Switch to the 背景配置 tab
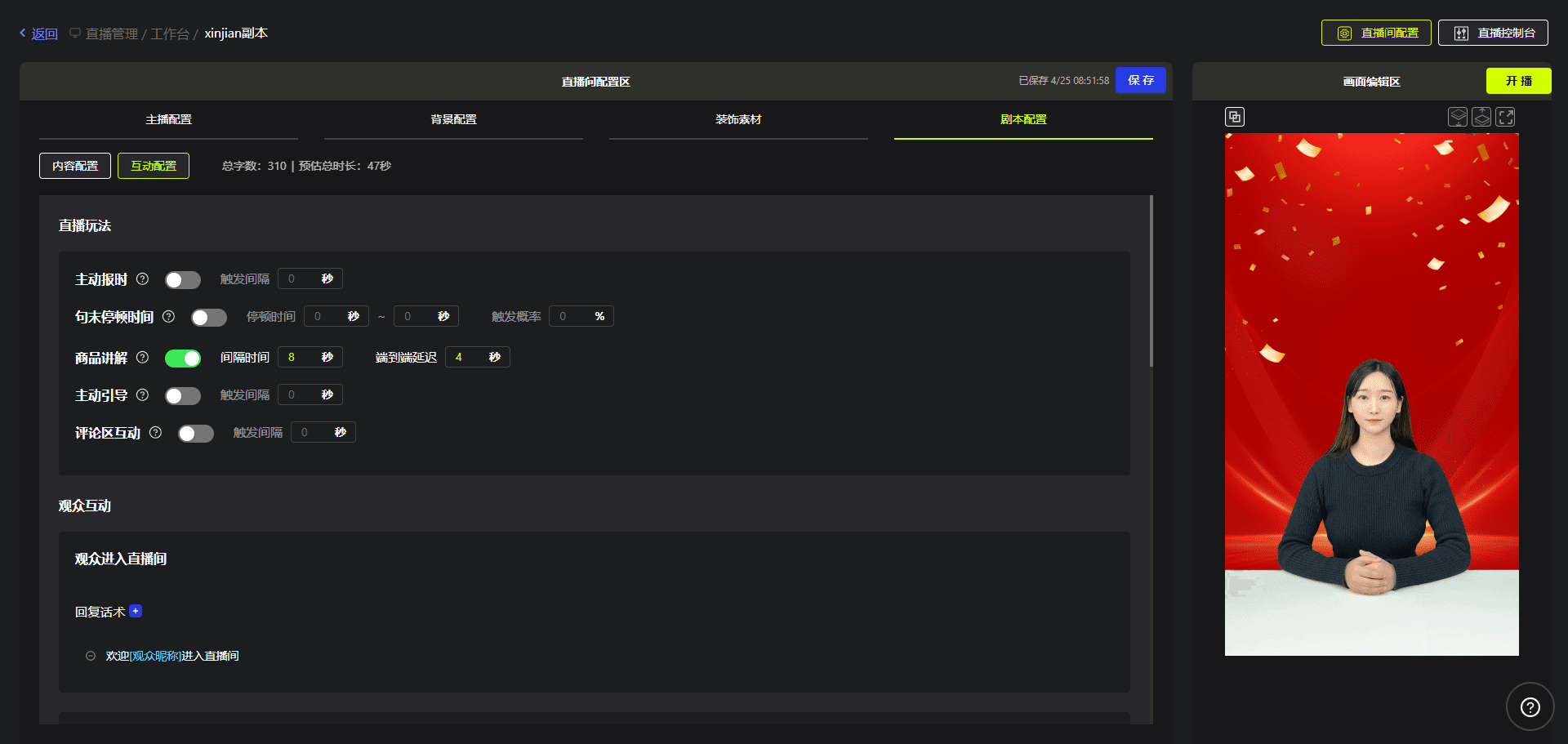The height and width of the screenshot is (744, 1568). (x=453, y=119)
